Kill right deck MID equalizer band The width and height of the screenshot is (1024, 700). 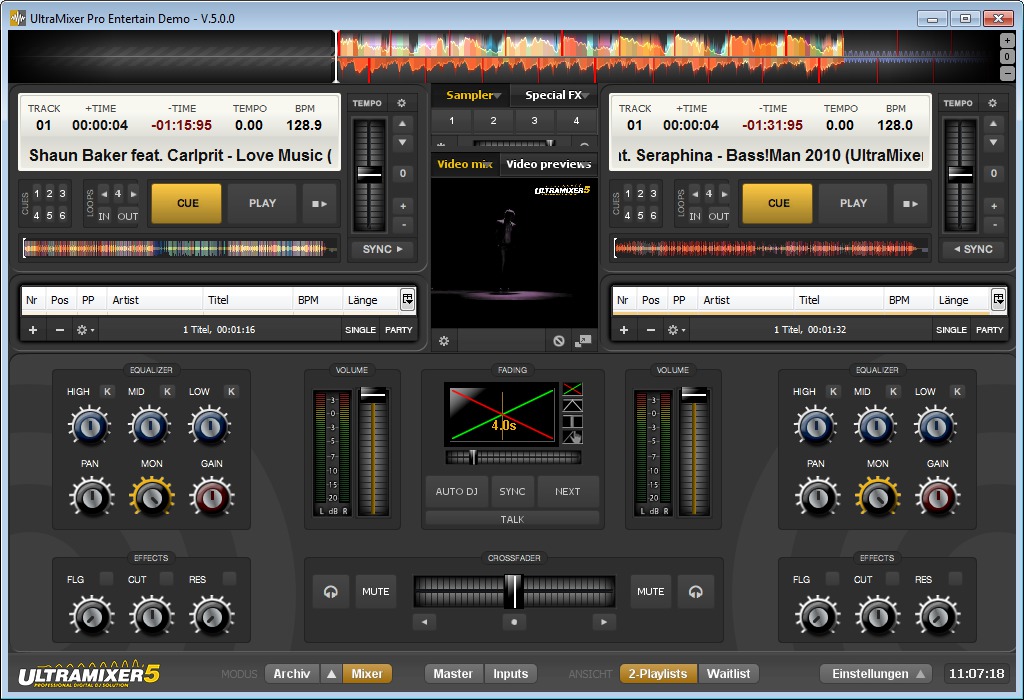tap(893, 391)
